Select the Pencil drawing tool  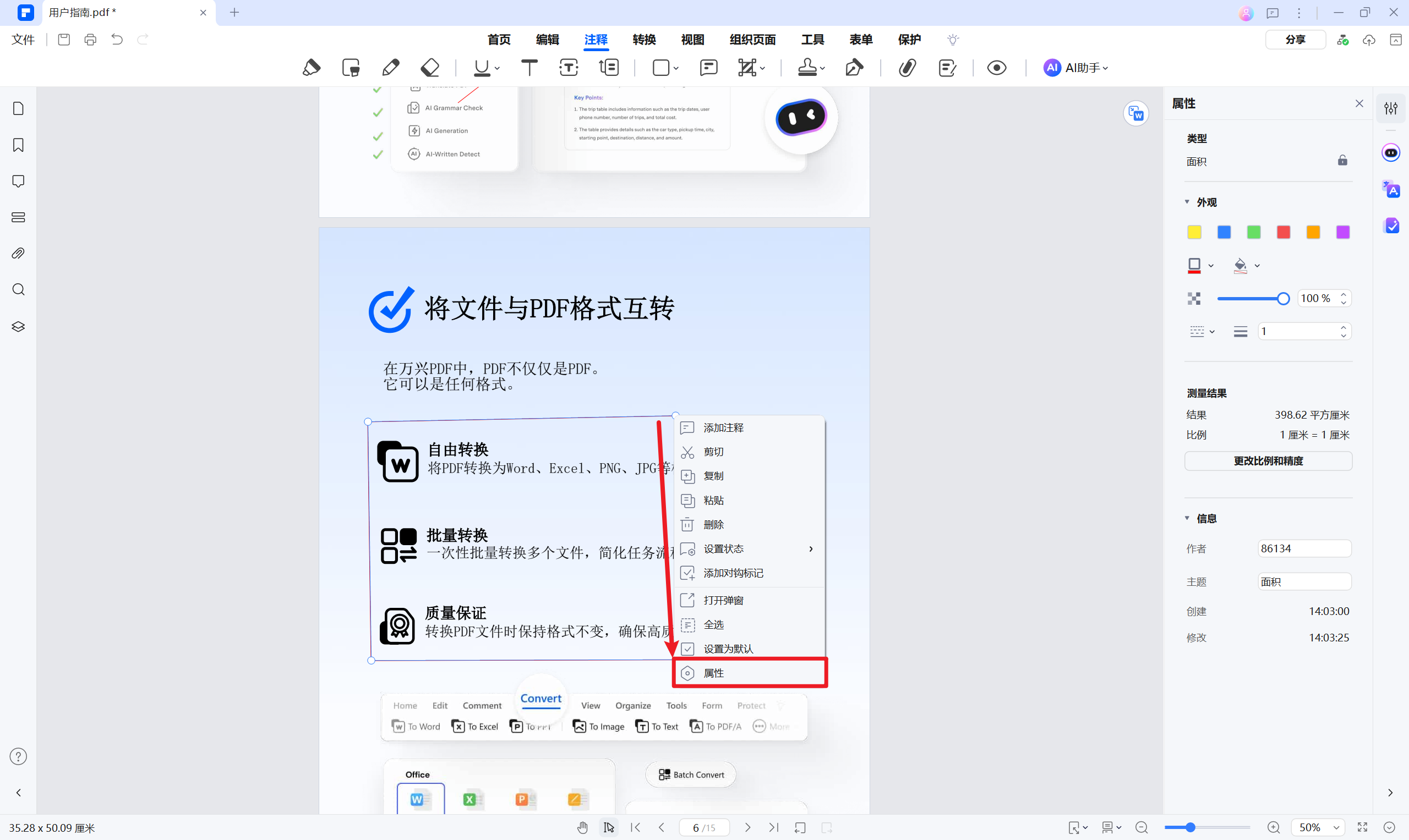(390, 67)
